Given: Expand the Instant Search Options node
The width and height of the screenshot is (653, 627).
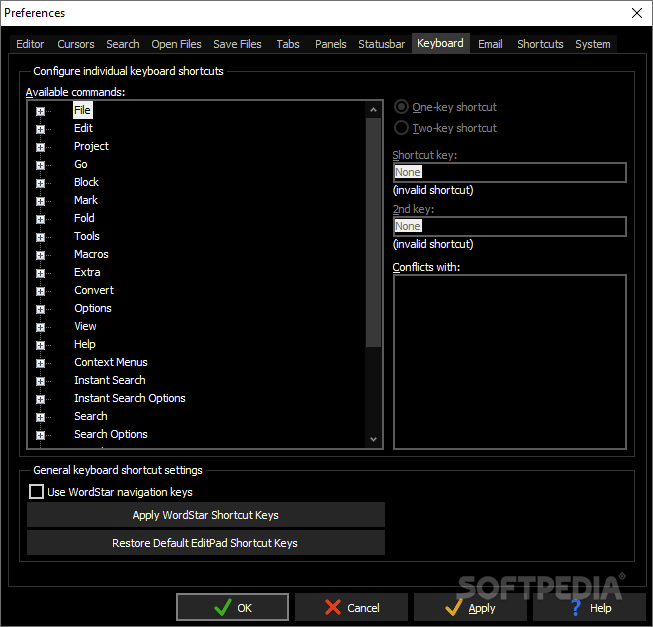Looking at the screenshot, I should click(40, 399).
